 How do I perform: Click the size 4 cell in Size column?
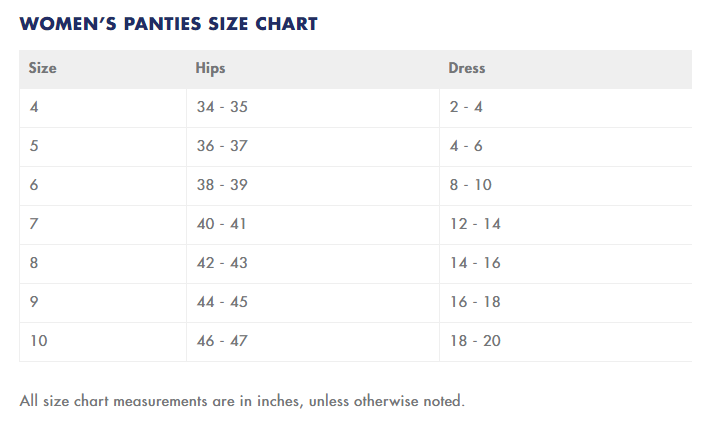click(x=34, y=107)
